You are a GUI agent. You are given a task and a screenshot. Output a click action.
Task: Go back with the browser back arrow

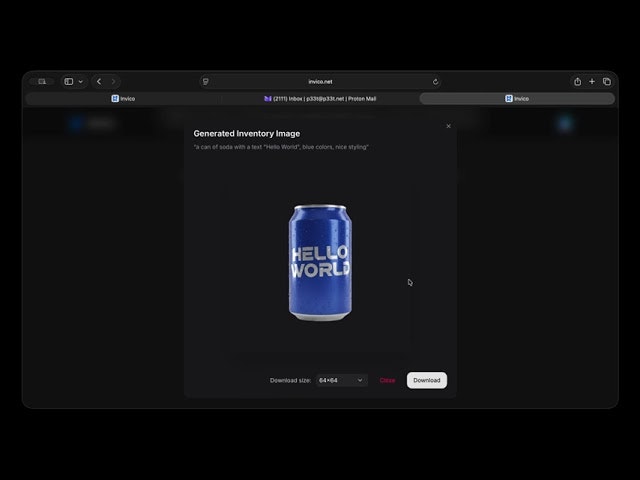[99, 82]
